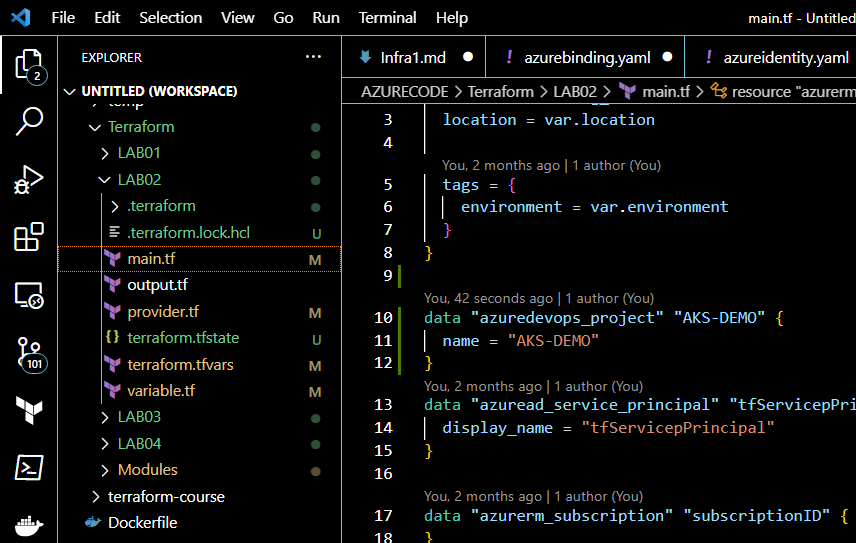Click CodeLens above the tags block
The height and width of the screenshot is (543, 856).
tap(551, 165)
